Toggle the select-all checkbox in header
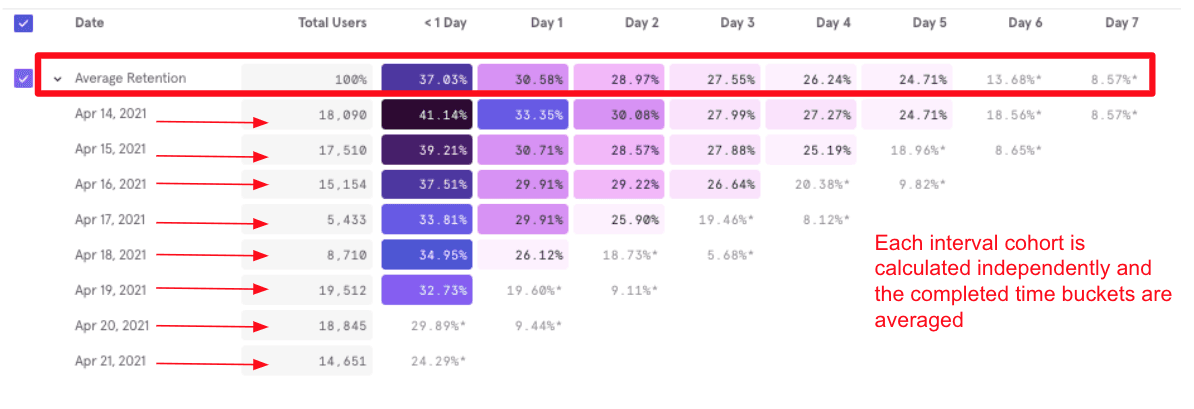Screen dimensions: 1194x409 tap(23, 22)
